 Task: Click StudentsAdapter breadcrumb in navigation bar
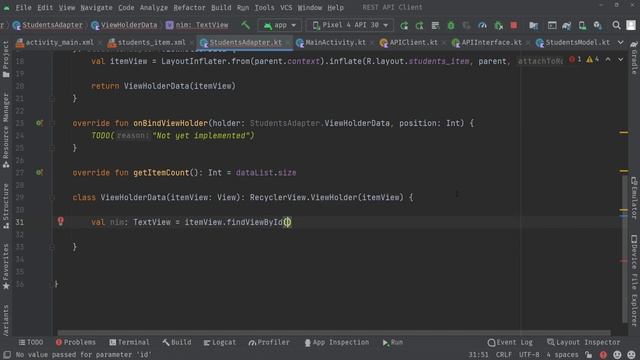47,25
